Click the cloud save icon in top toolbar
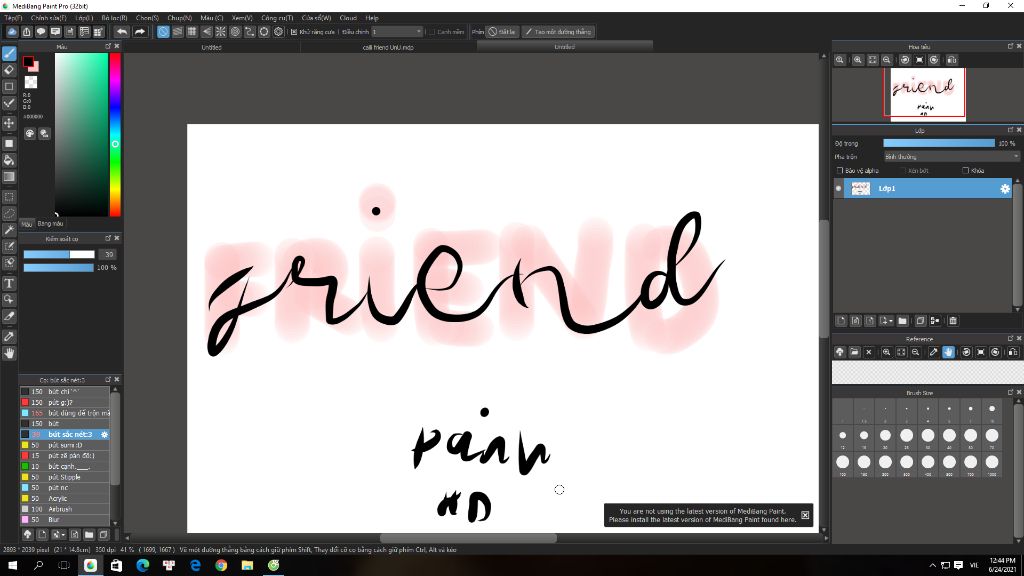1024x576 pixels. pyautogui.click(x=12, y=31)
